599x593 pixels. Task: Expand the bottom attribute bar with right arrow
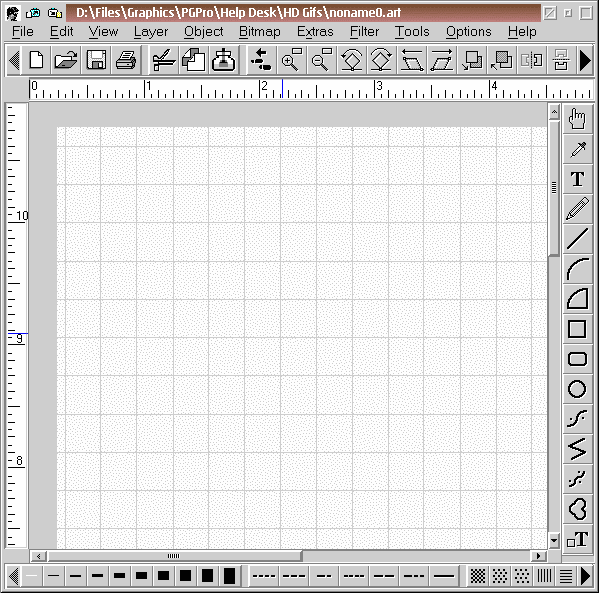[x=585, y=575]
